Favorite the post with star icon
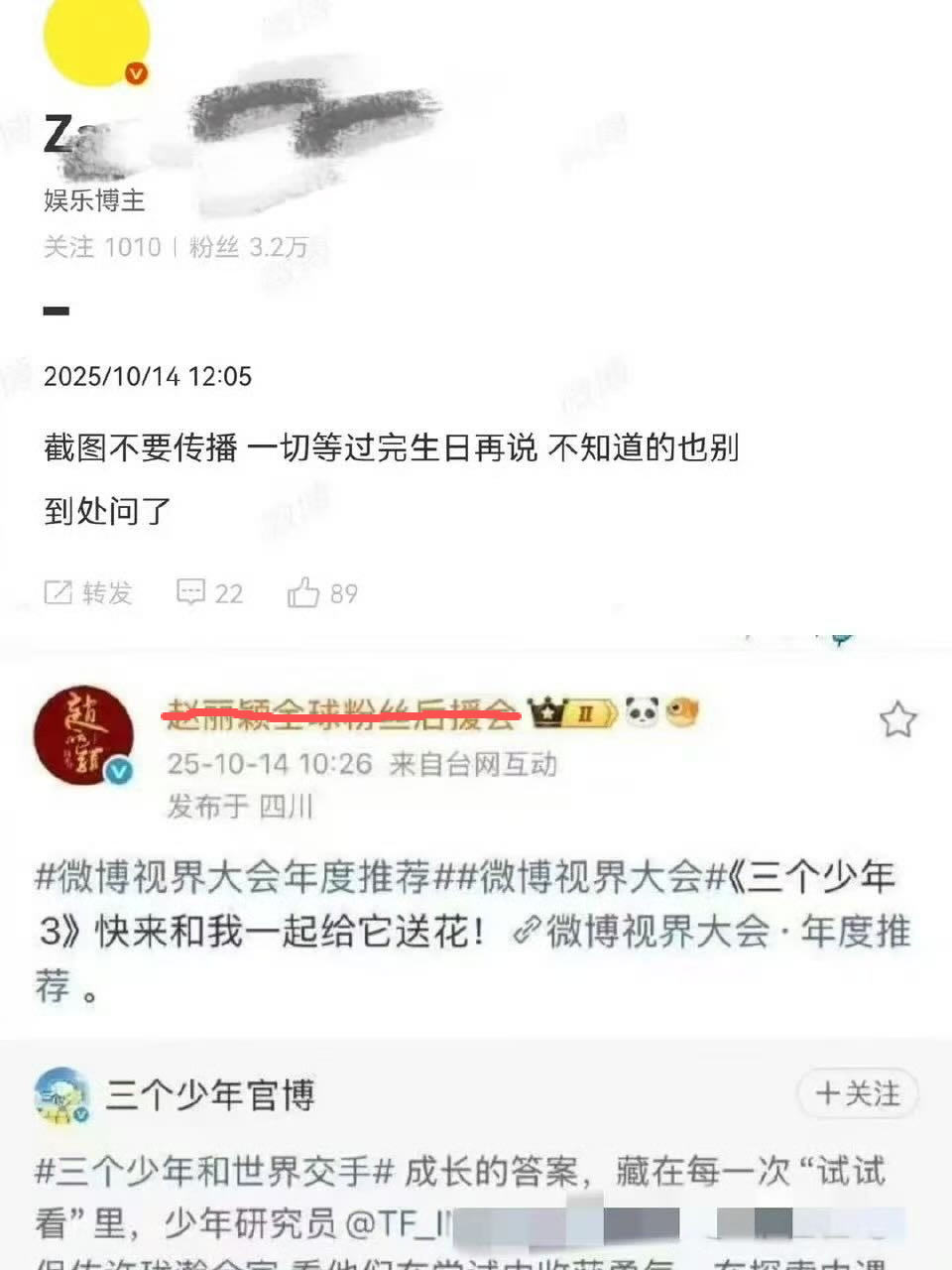952x1270 pixels. [x=897, y=719]
